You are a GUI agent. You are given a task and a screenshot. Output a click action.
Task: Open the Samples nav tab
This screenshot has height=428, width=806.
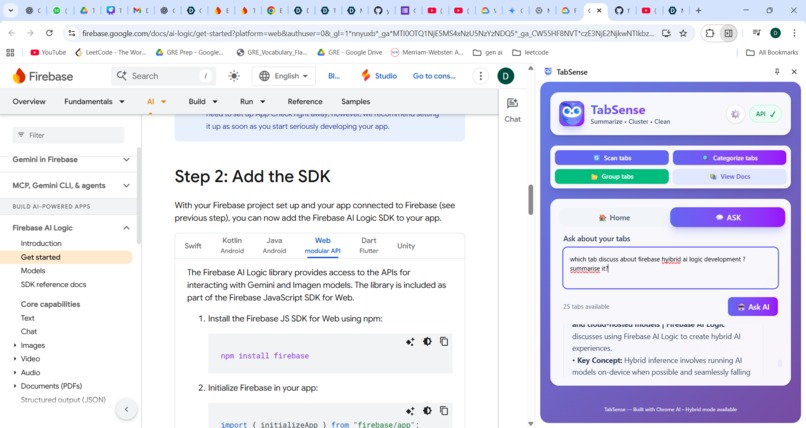point(356,102)
